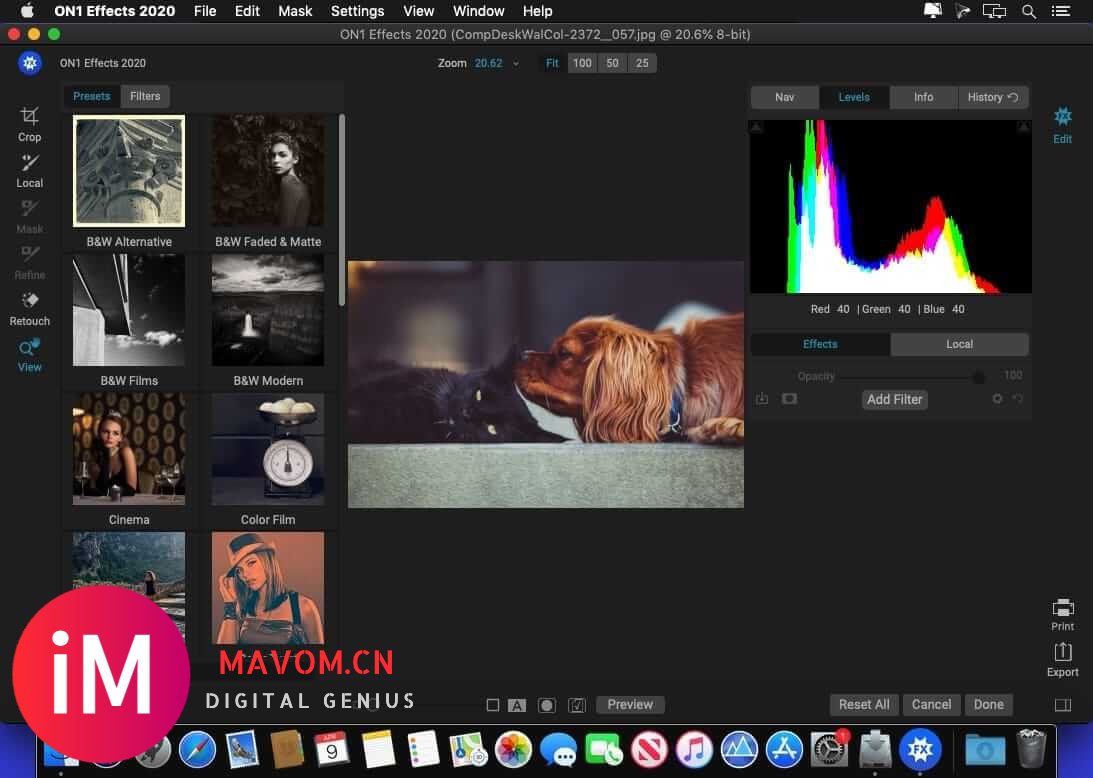Open Messages from the dock

point(558,750)
